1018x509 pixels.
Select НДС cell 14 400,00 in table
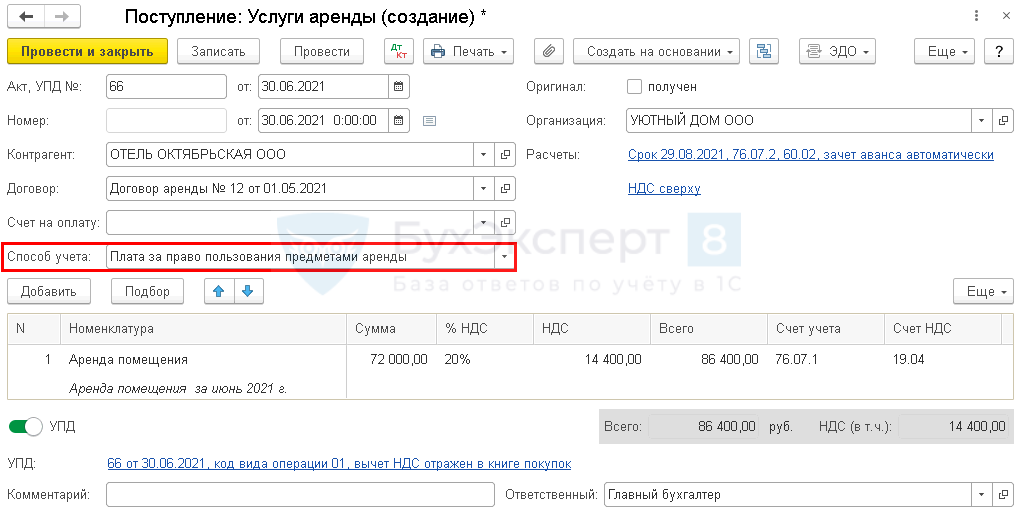coord(591,359)
